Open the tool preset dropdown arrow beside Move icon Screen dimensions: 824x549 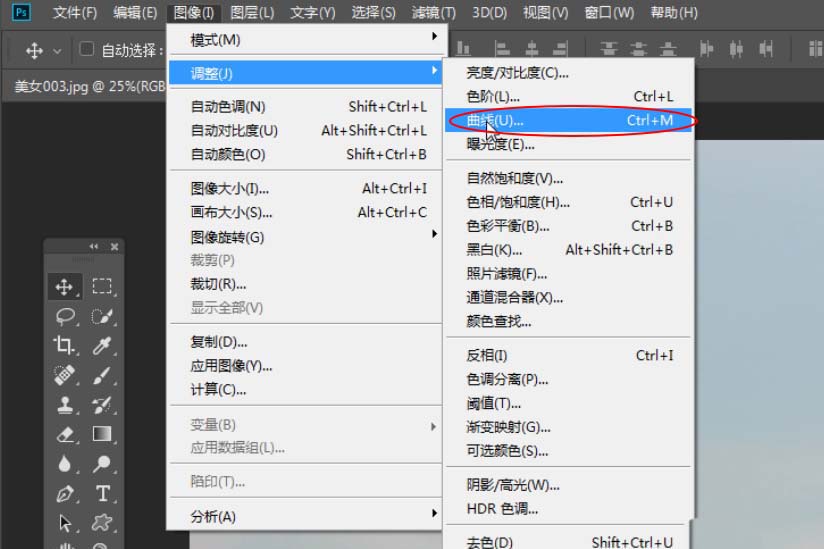pyautogui.click(x=57, y=51)
